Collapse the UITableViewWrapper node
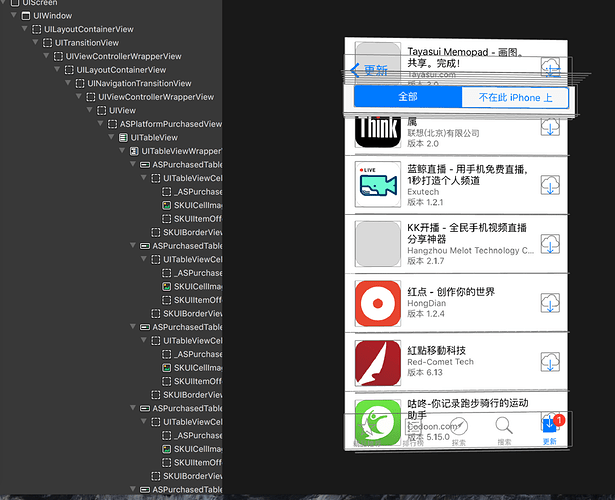This screenshot has height=500, width=615. tap(122, 151)
